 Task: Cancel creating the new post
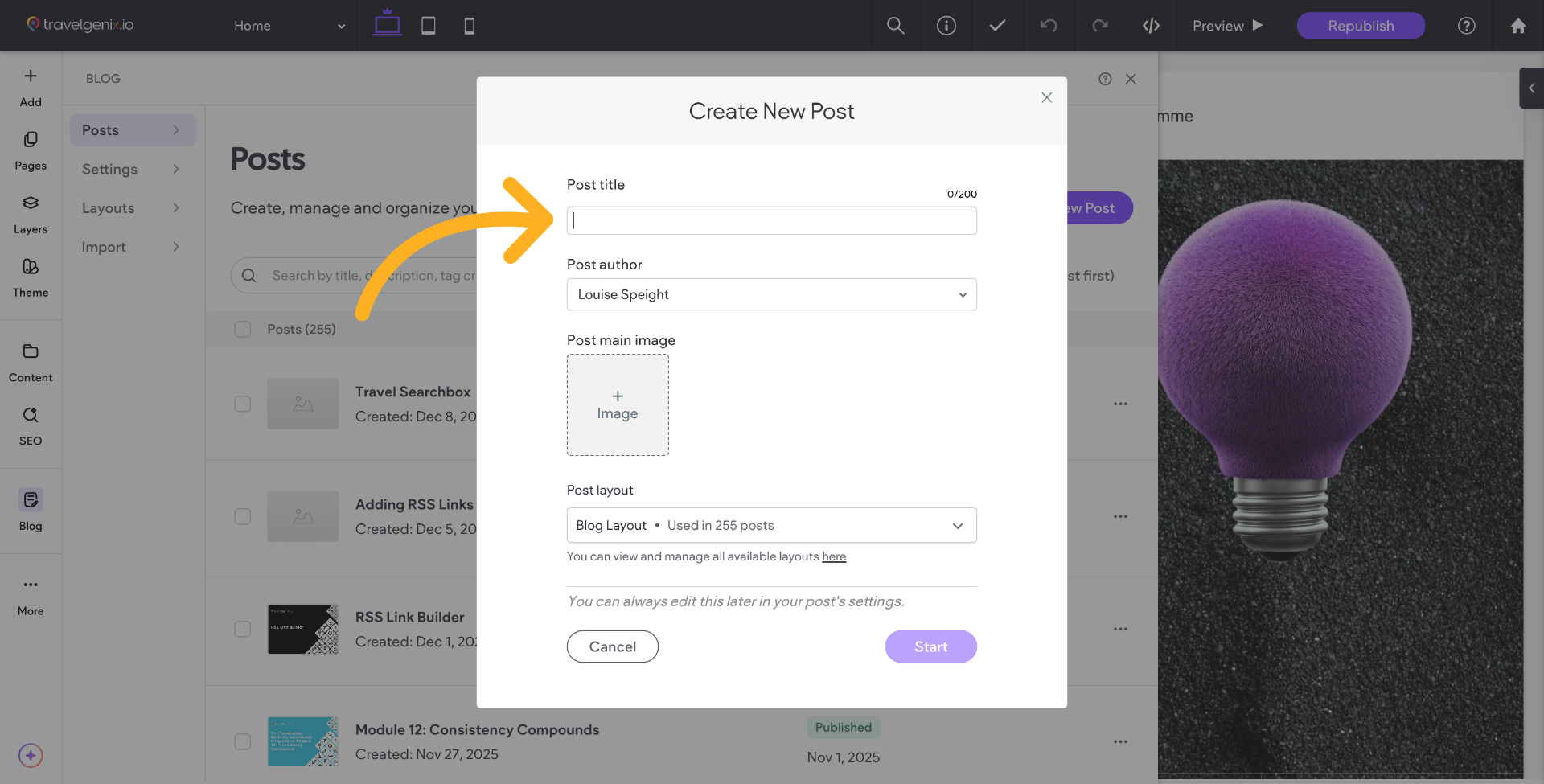(612, 646)
